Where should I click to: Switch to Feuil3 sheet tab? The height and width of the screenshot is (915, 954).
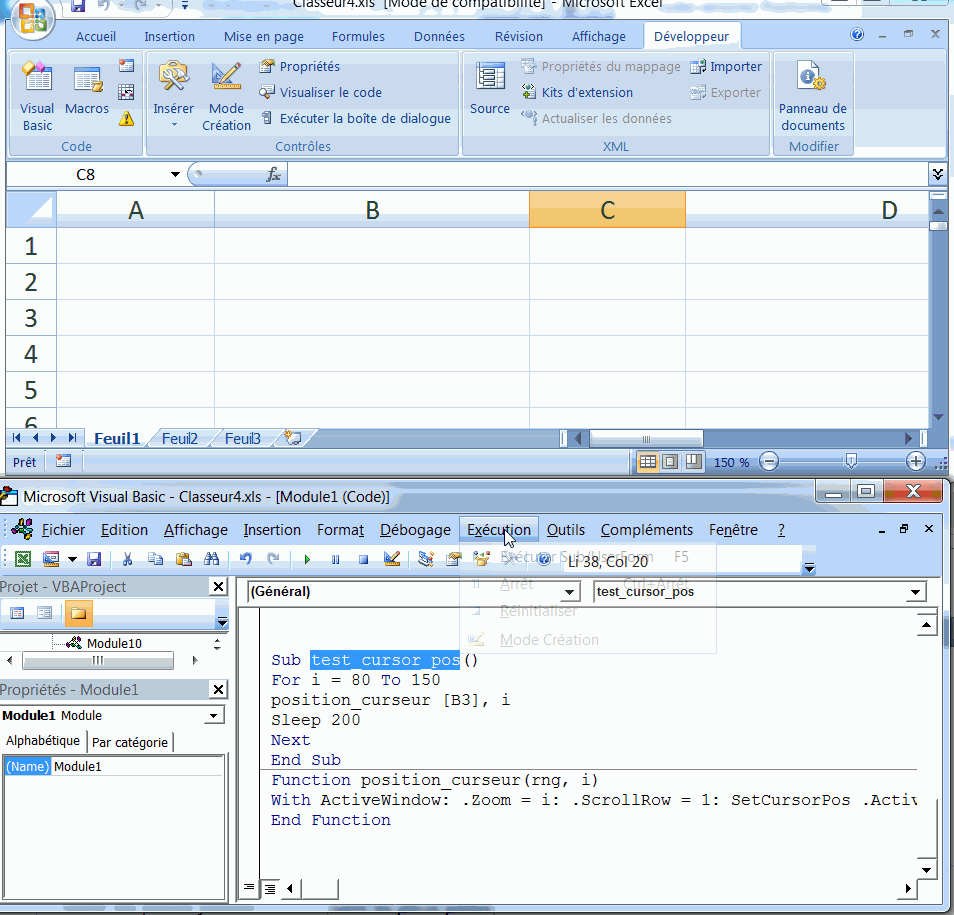click(x=242, y=439)
